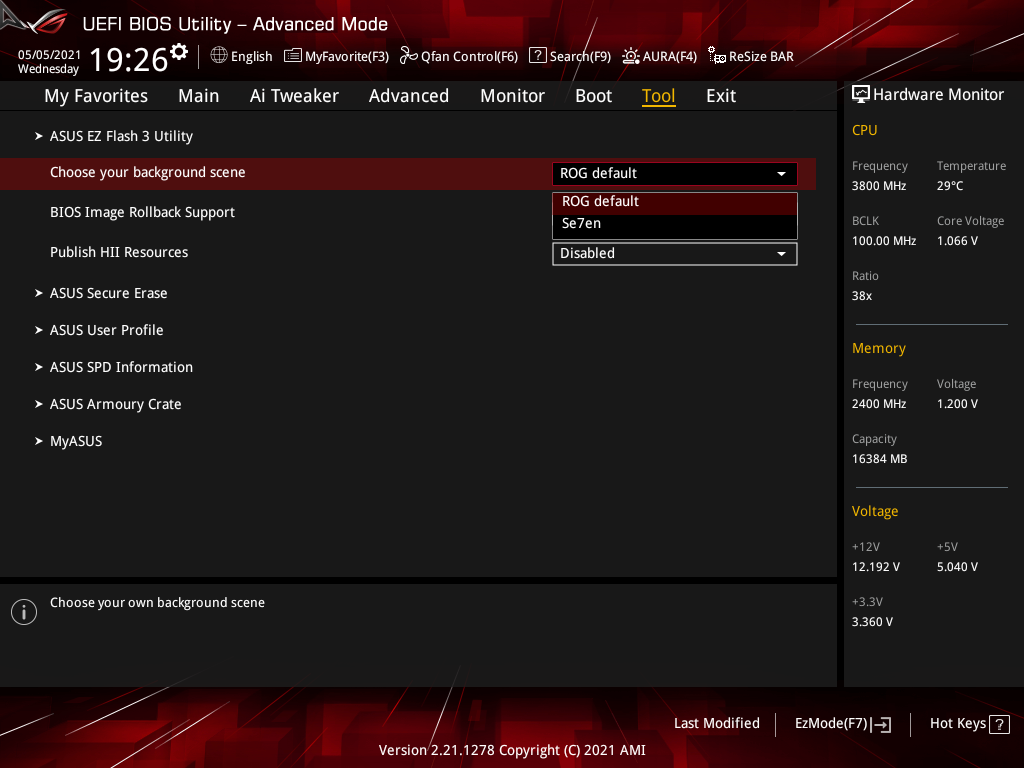Image resolution: width=1024 pixels, height=768 pixels.
Task: Click the ReSize BAR icon
Action: (x=717, y=56)
